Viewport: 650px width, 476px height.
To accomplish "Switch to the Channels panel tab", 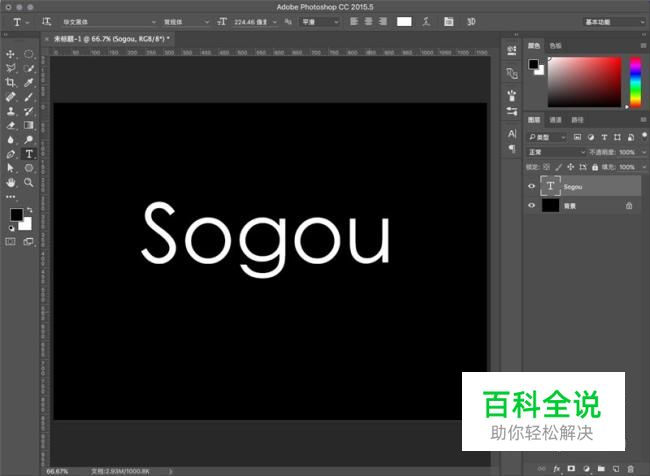I will (x=555, y=120).
